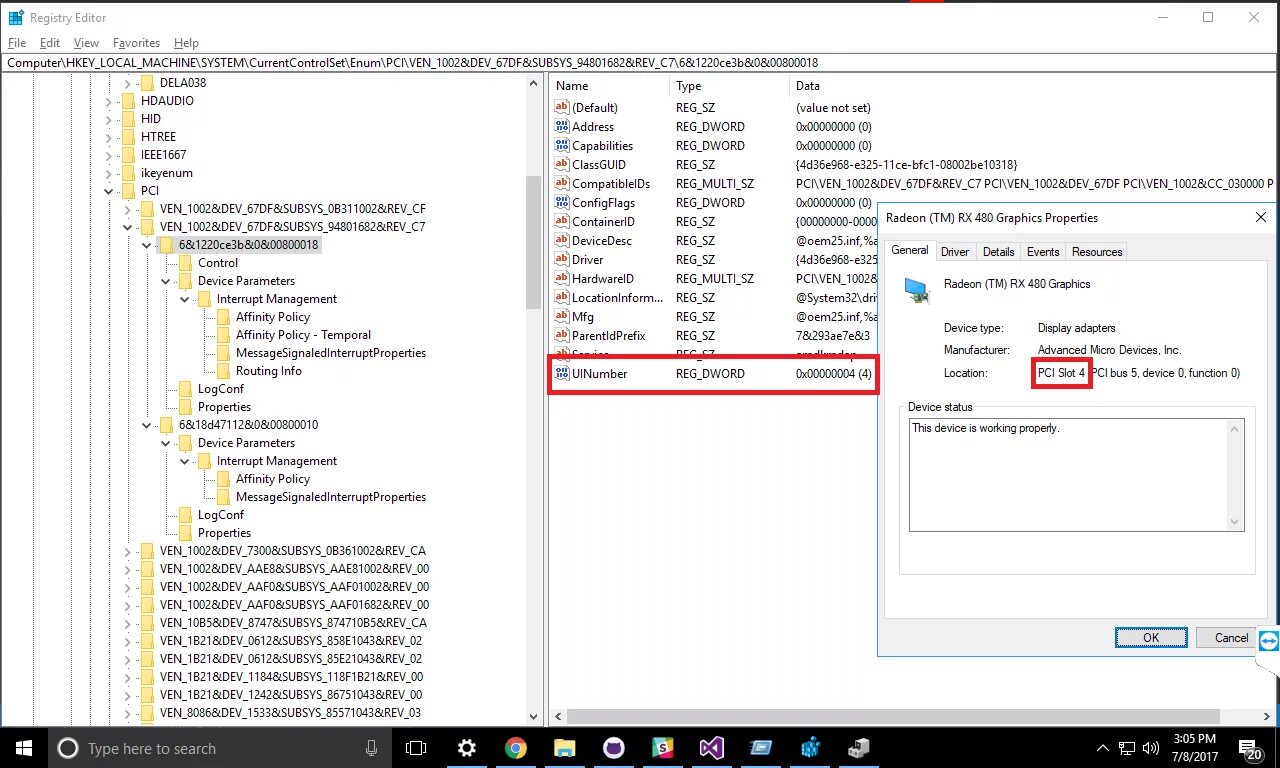Sort values by the Type column
Screen dimensions: 1280x768
pos(729,86)
